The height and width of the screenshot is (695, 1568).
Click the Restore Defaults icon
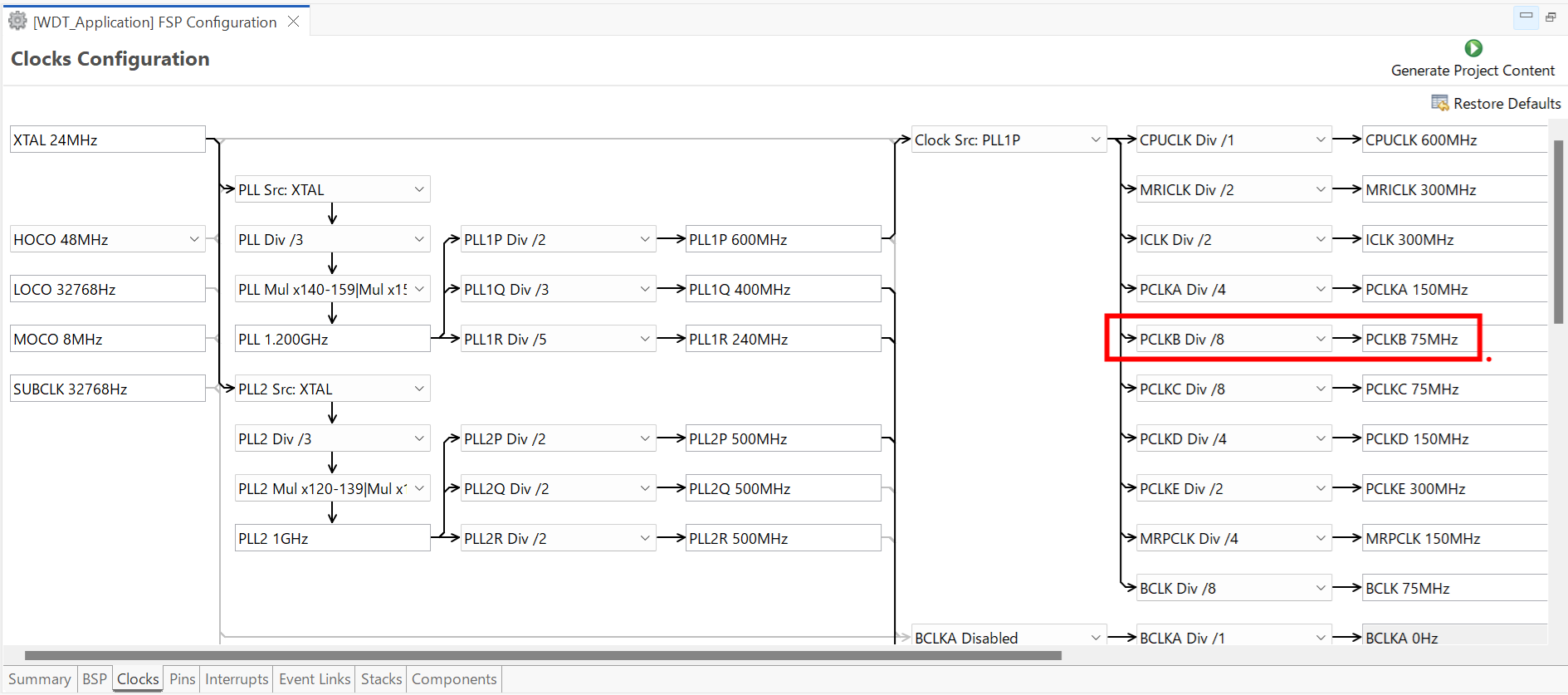(x=1439, y=103)
